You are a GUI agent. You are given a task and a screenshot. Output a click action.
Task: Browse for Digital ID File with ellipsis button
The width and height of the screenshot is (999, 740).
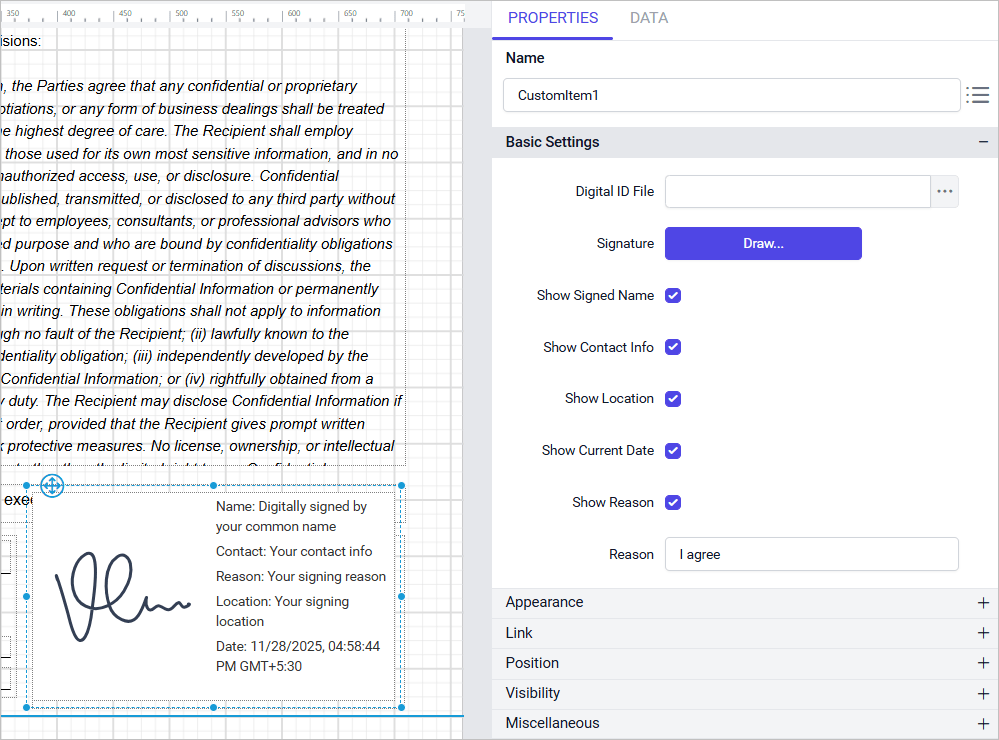point(944,191)
